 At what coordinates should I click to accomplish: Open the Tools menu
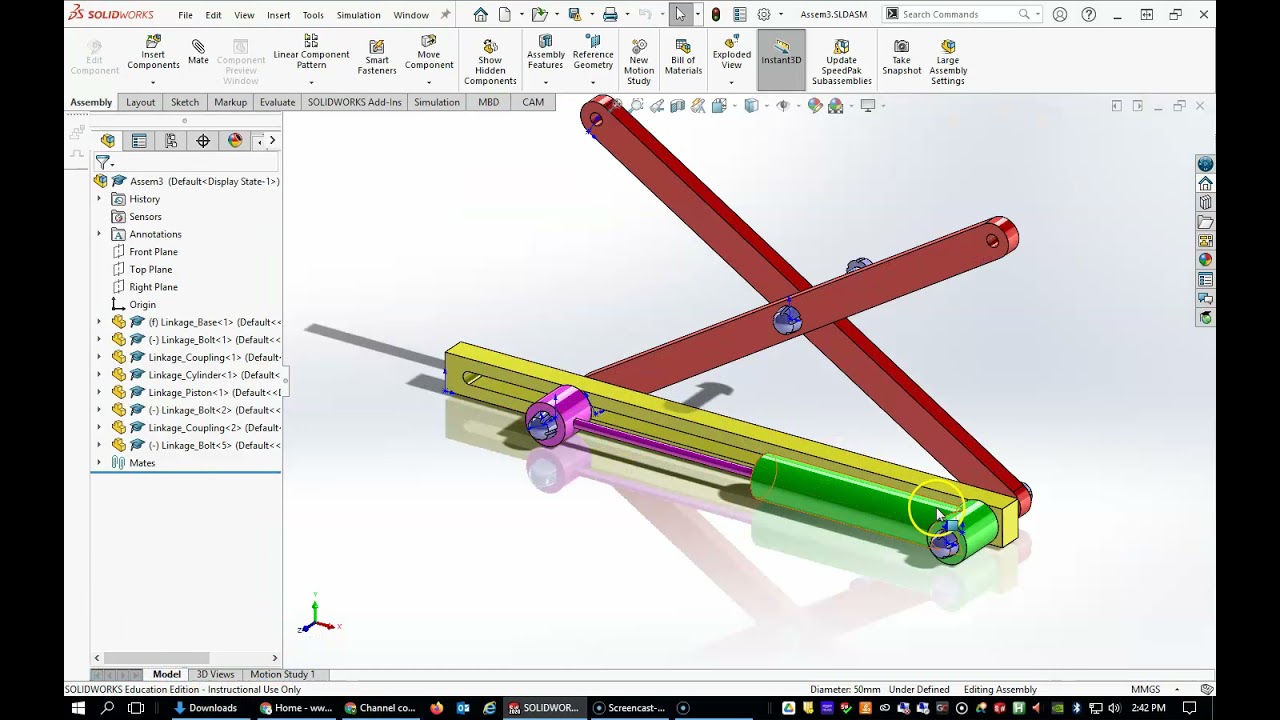[x=313, y=15]
